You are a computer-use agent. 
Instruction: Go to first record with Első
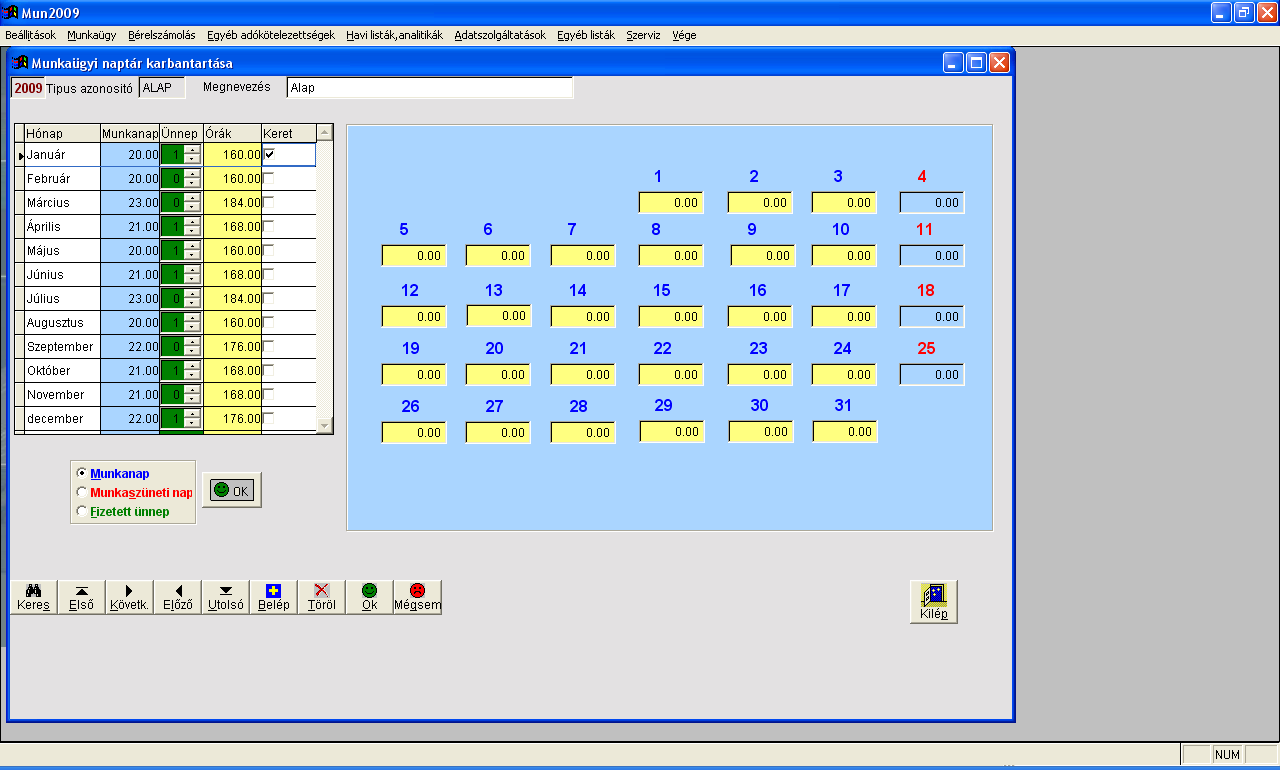point(81,597)
